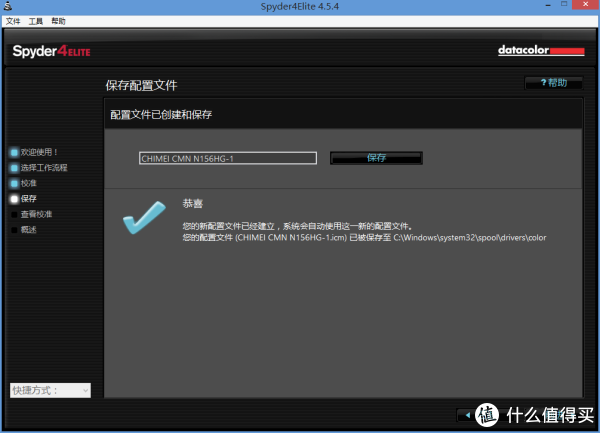Click the blue indicator beside 选择工作流程
The image size is (600, 433).
tap(14, 168)
